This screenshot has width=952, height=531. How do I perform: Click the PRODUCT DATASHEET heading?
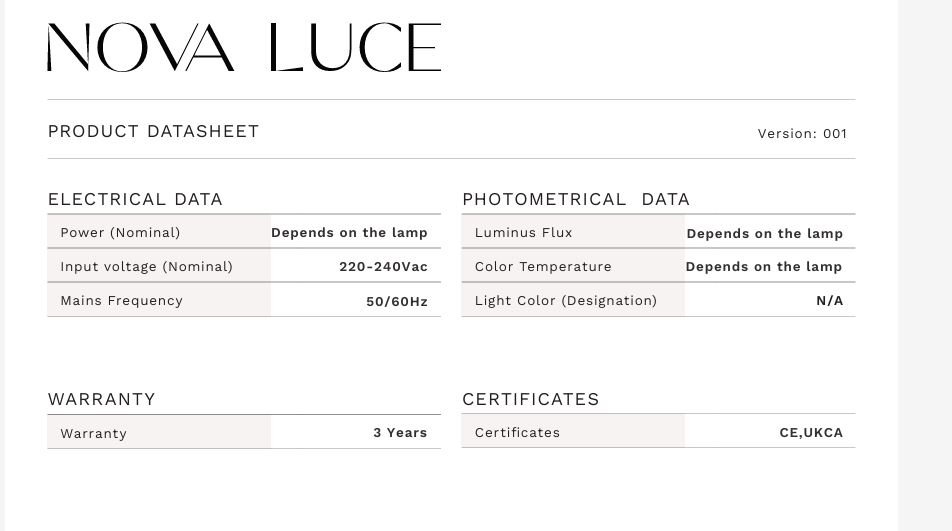tap(153, 131)
